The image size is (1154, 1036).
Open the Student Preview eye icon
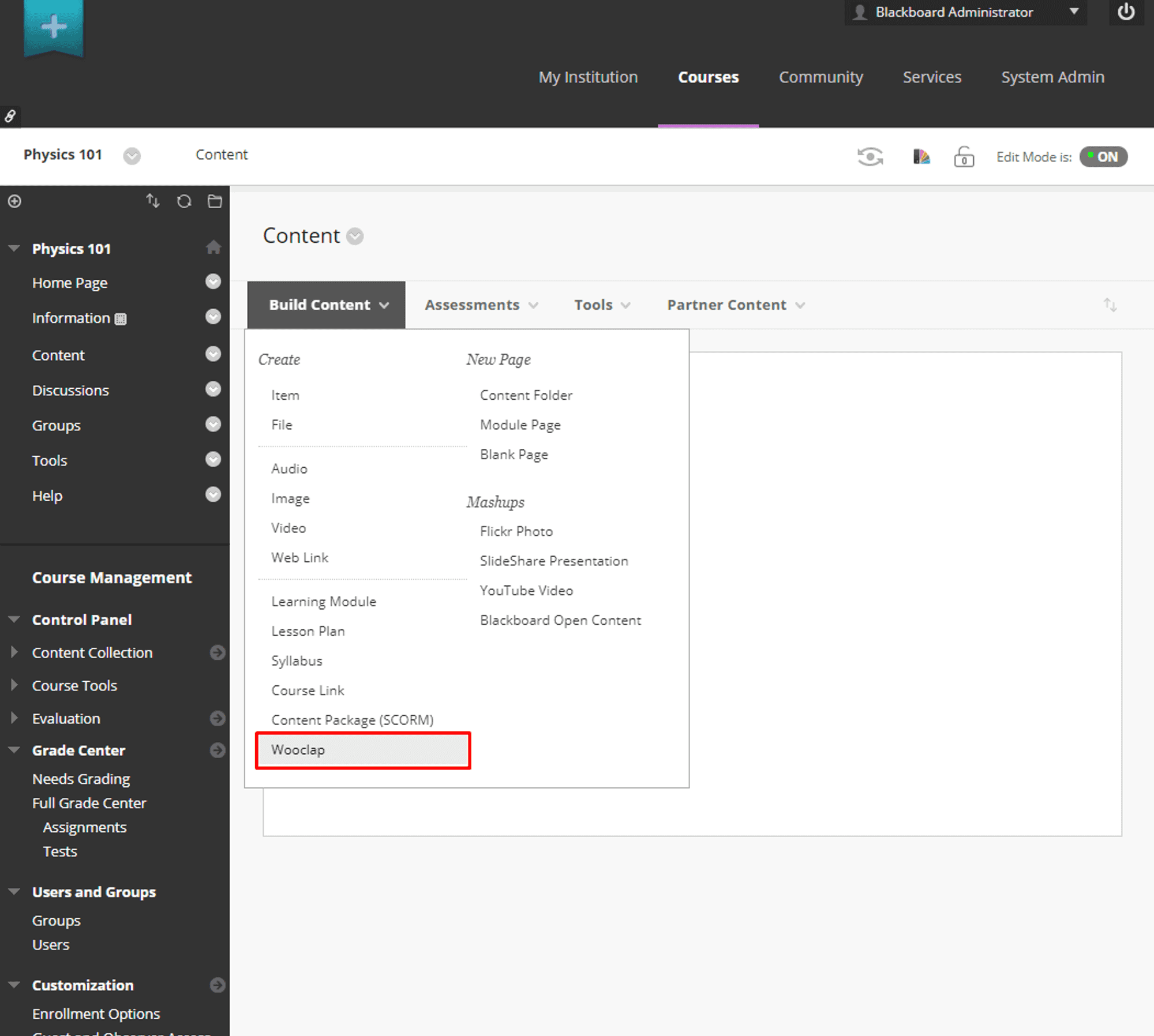[x=870, y=156]
